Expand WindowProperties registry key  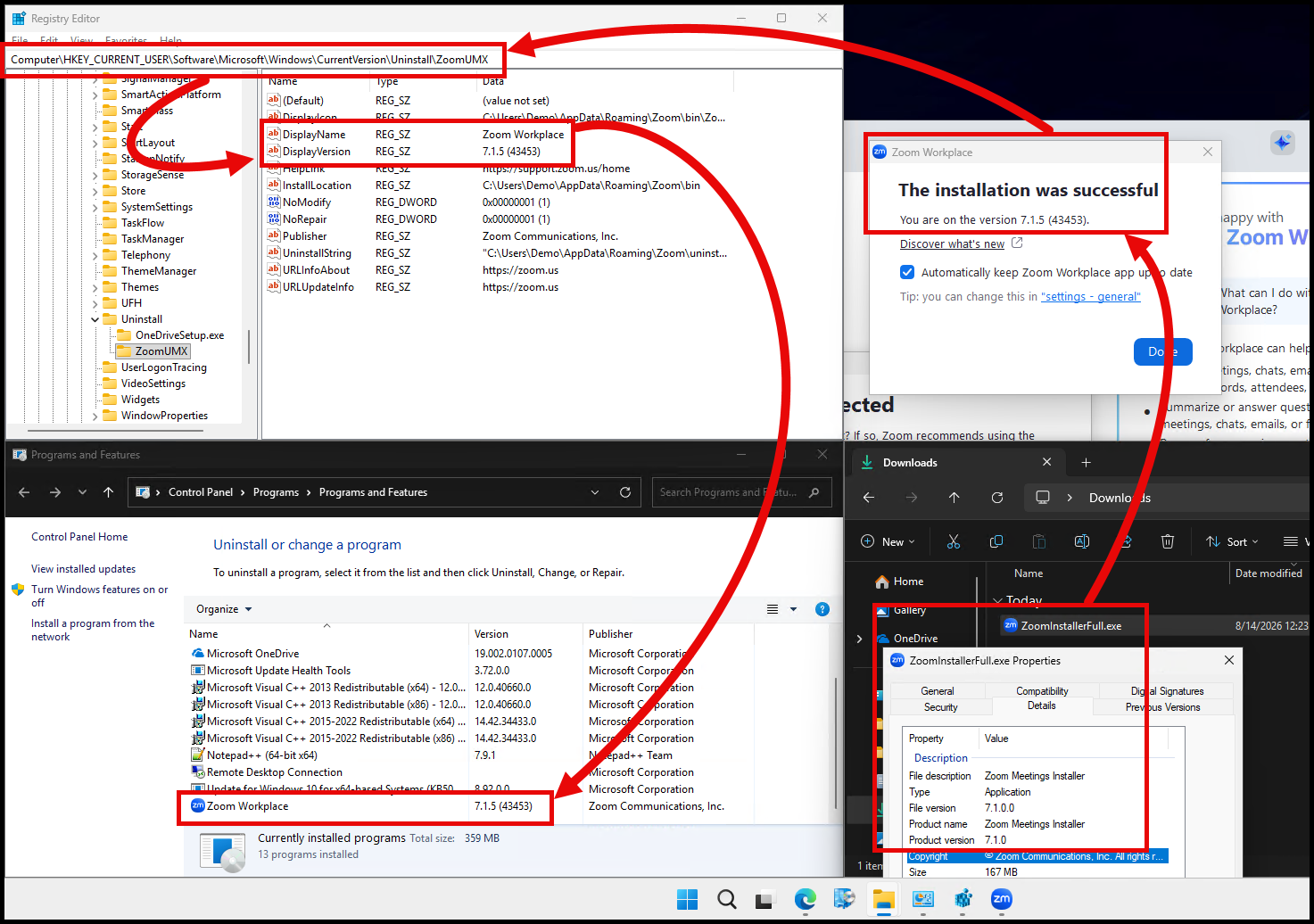point(95,416)
